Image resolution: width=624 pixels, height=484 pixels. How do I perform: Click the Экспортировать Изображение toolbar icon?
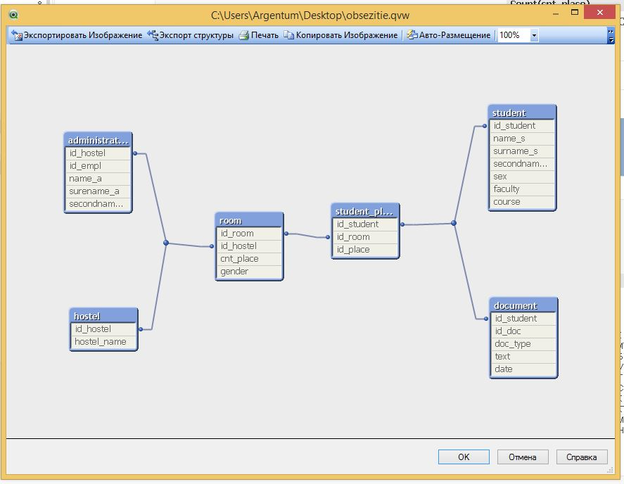coord(16,35)
